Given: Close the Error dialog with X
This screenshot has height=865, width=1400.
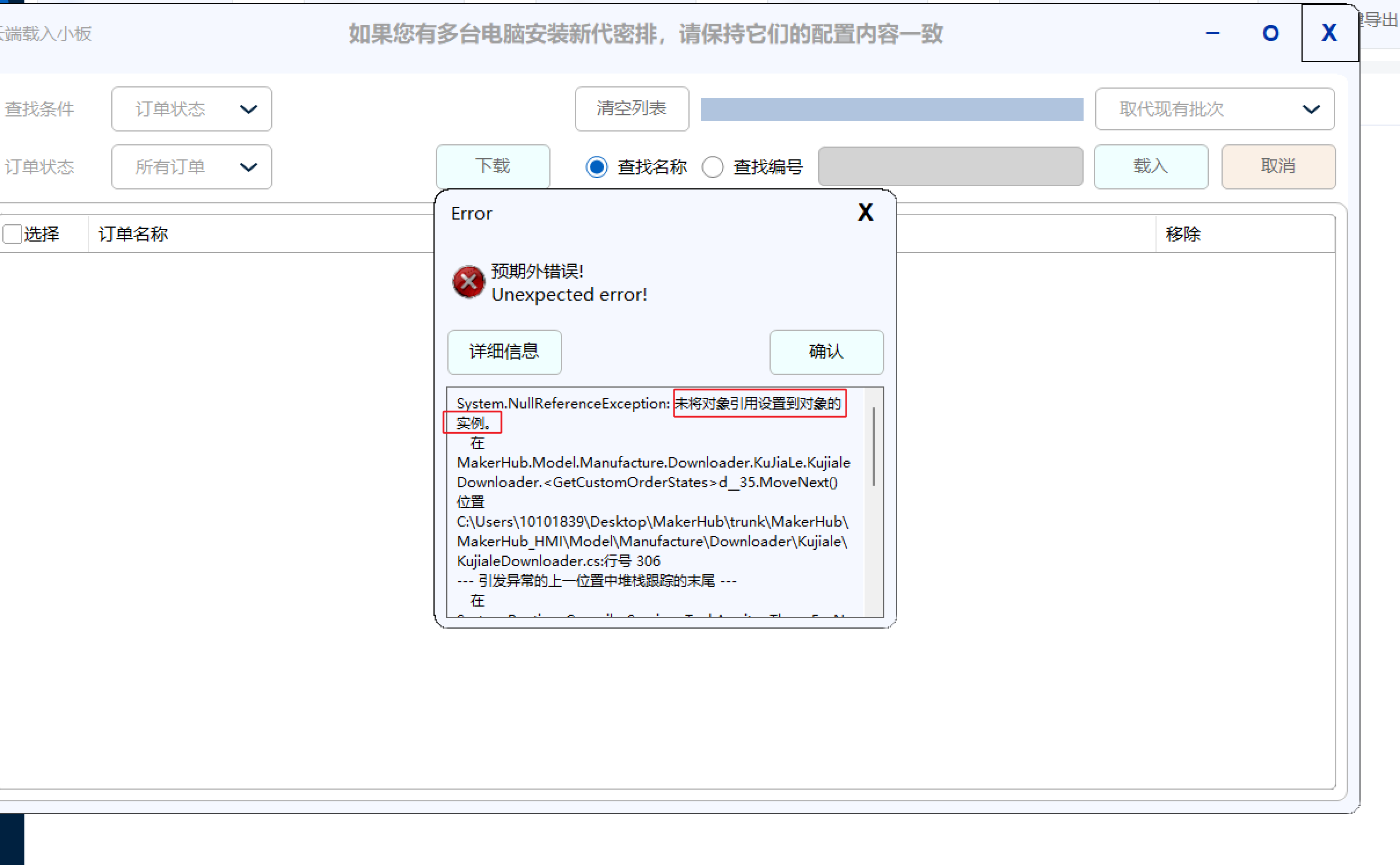Looking at the screenshot, I should (865, 213).
